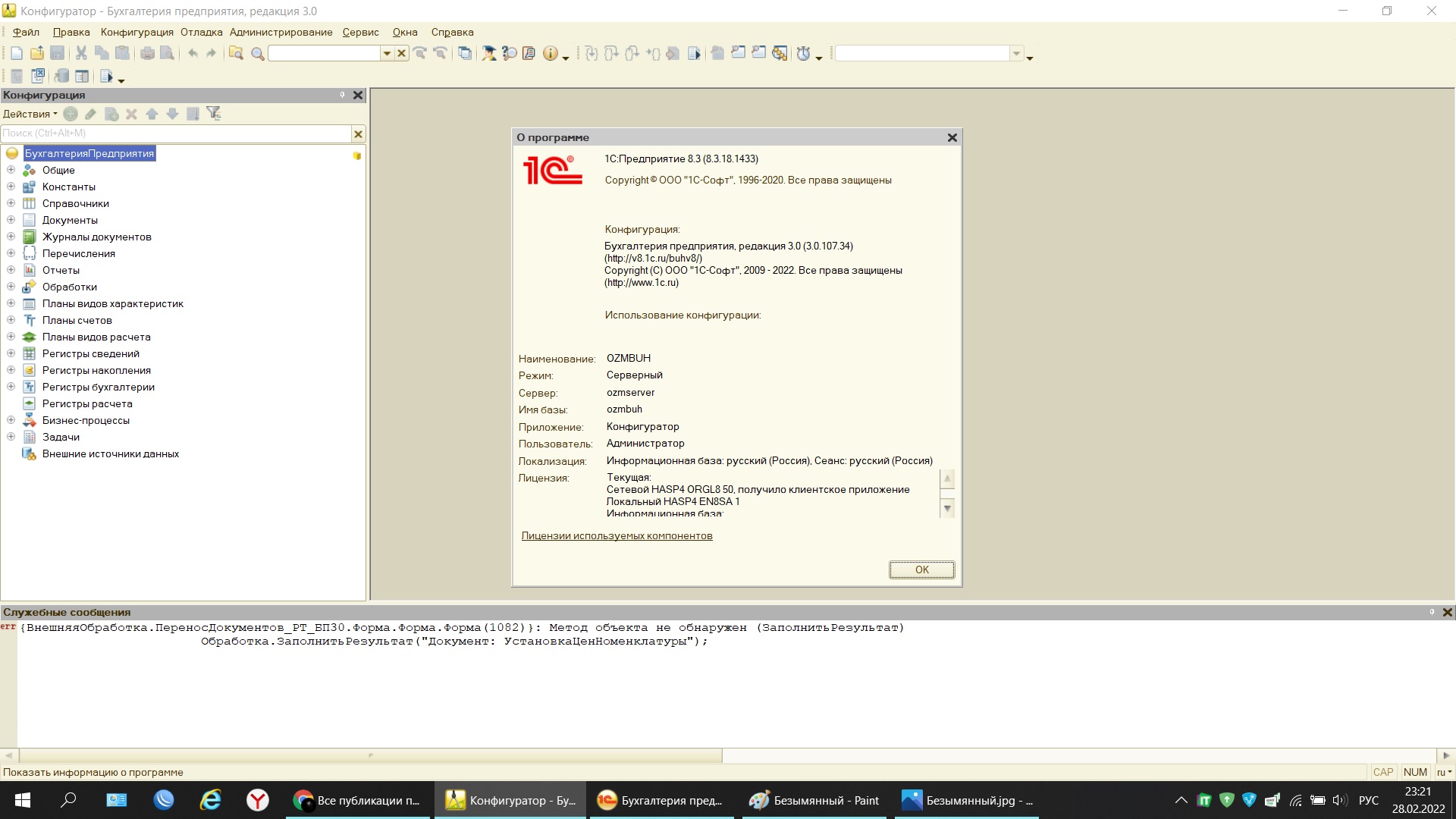The width and height of the screenshot is (1456, 819).
Task: Click the green Add icon in Configuration panel
Action: (71, 114)
